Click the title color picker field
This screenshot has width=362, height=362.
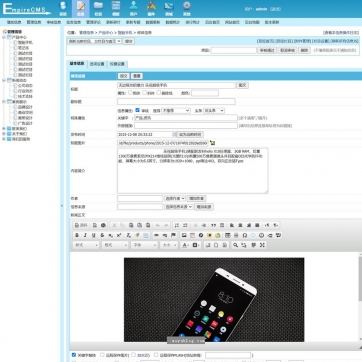coord(205,93)
